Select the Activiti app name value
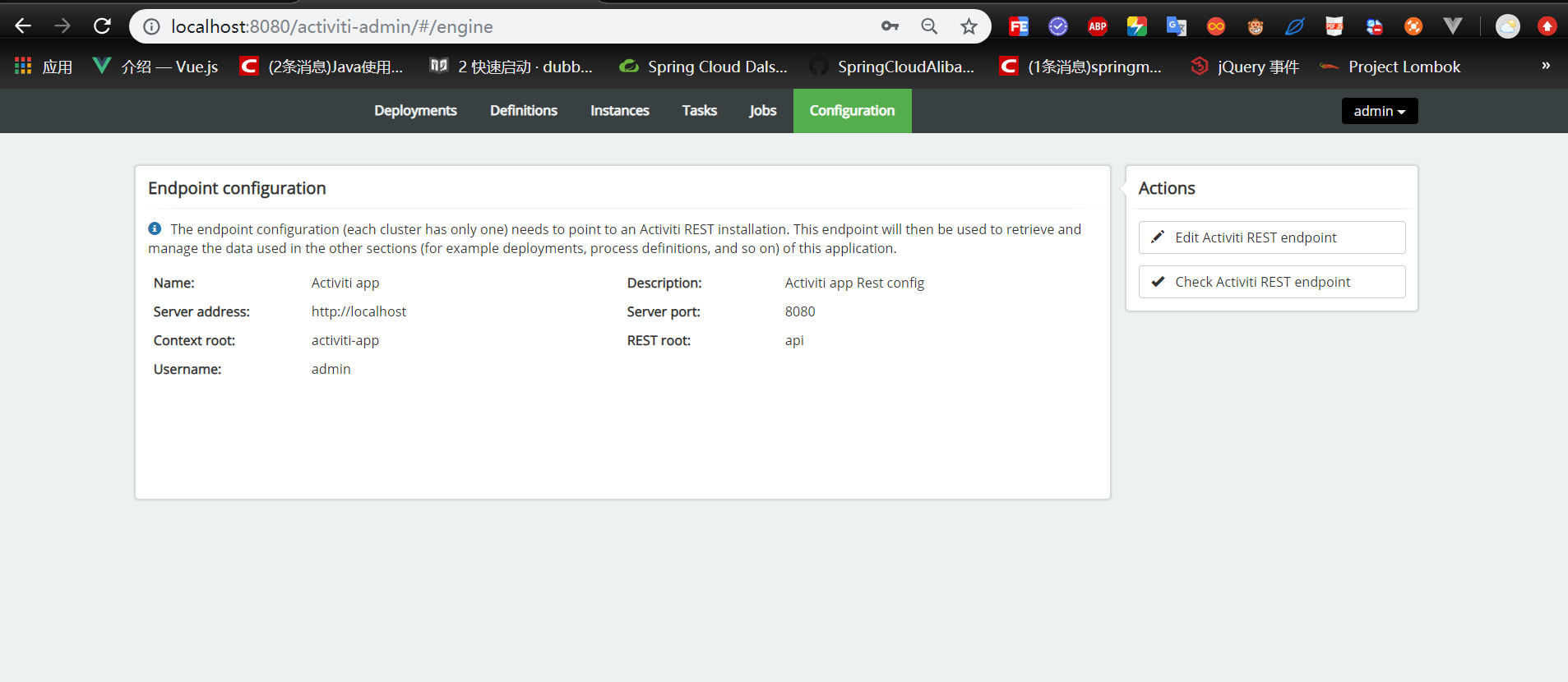The image size is (1568, 682). [x=345, y=283]
